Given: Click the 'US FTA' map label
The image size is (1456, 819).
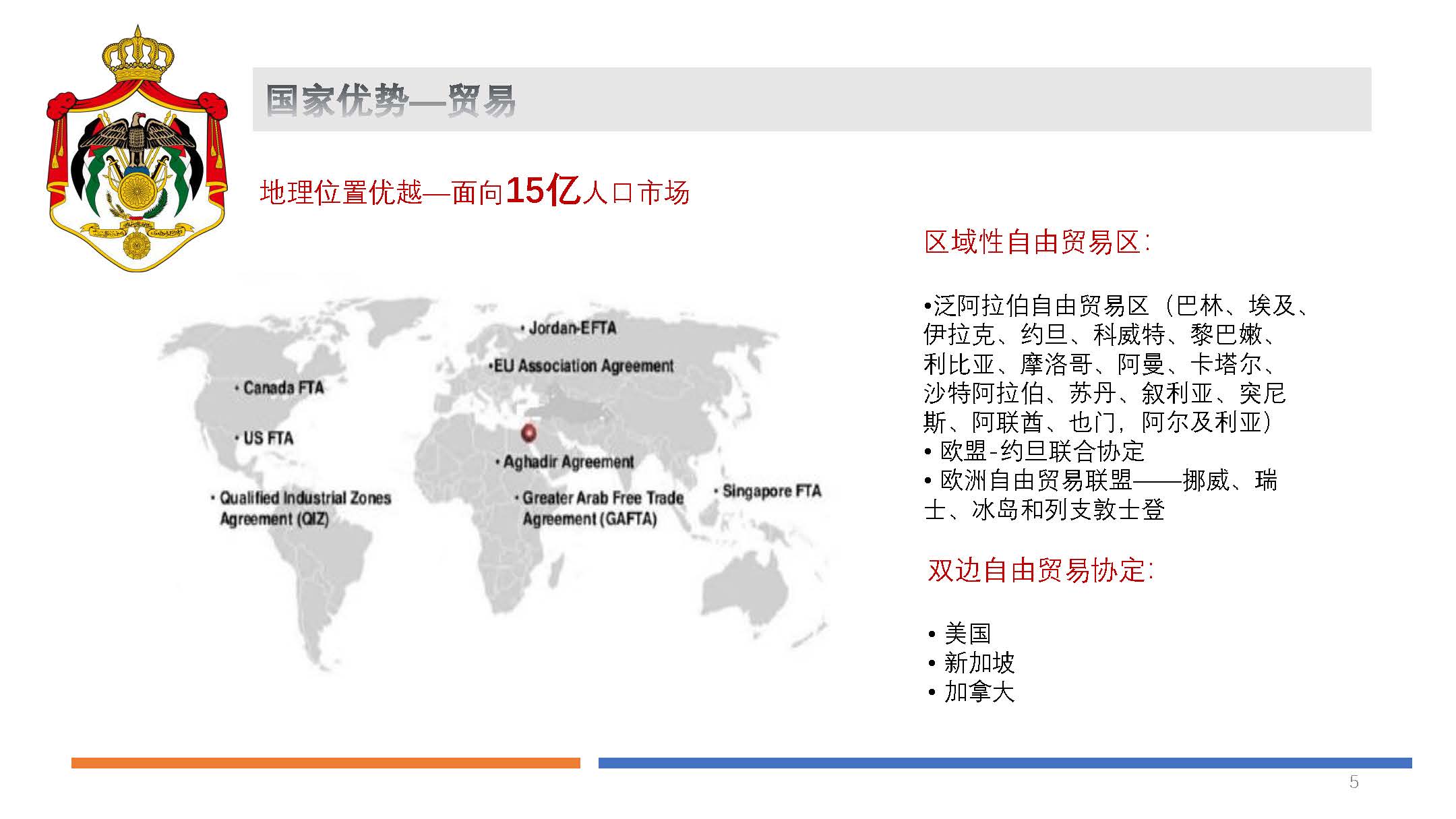Looking at the screenshot, I should 264,438.
